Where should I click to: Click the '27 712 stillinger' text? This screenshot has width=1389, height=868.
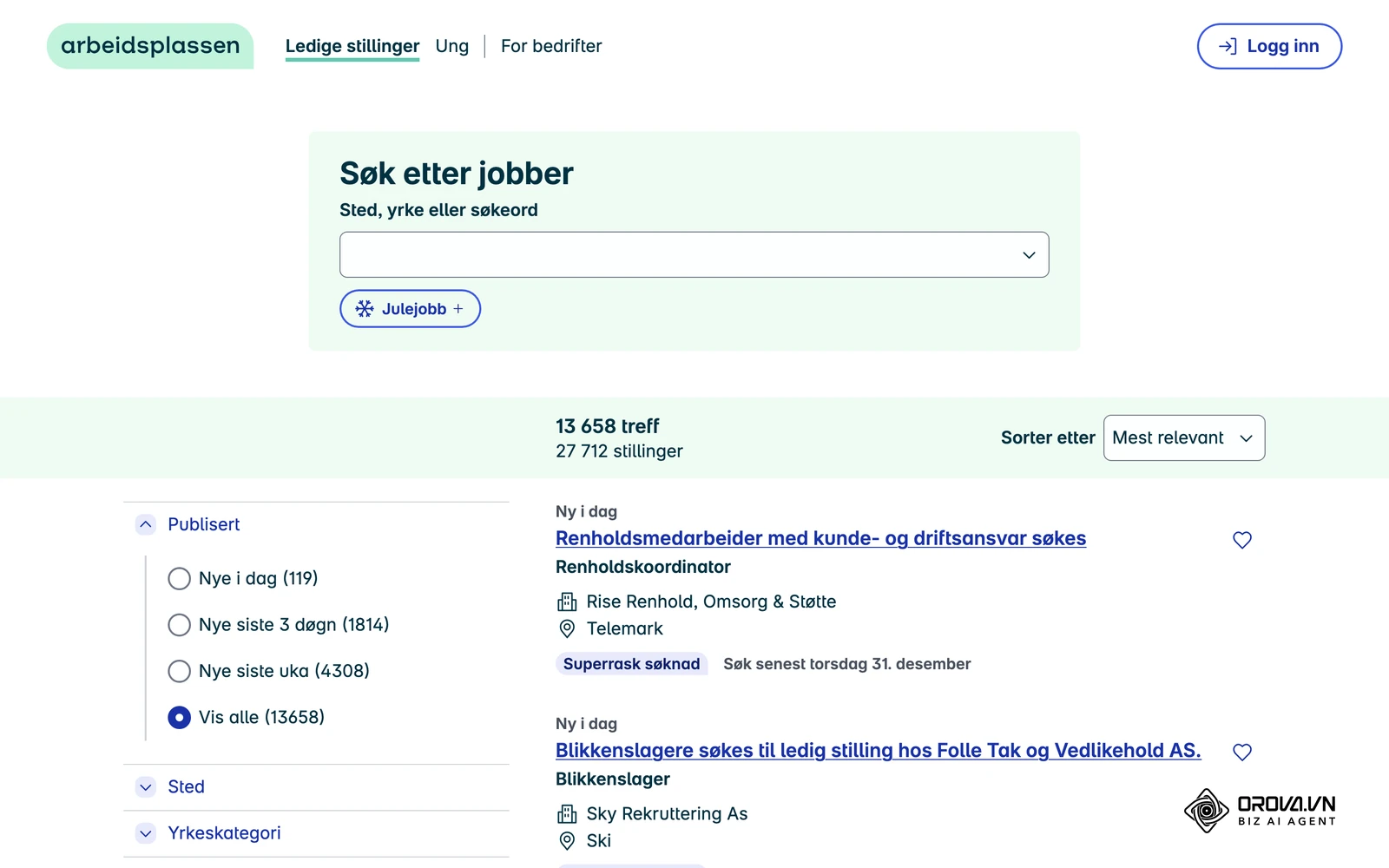[619, 451]
